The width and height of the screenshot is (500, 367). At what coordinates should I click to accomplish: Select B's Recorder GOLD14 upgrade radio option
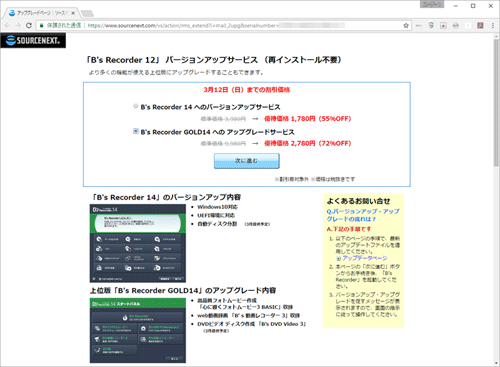135,131
